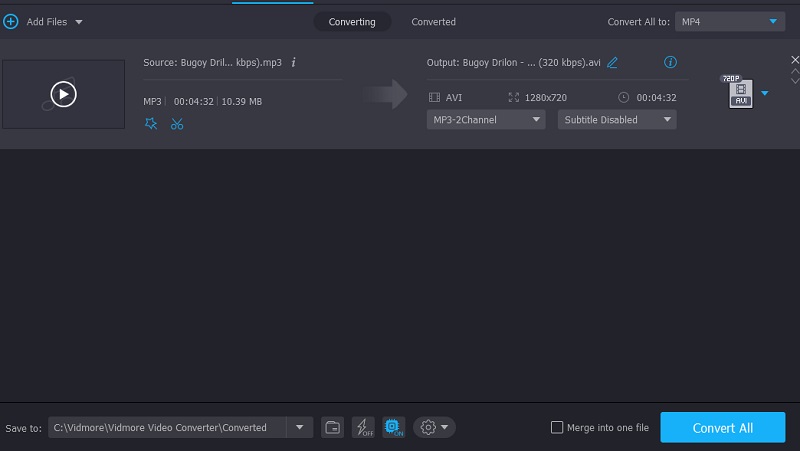Expand the Save to path dropdown
Image resolution: width=800 pixels, height=451 pixels.
click(x=299, y=427)
